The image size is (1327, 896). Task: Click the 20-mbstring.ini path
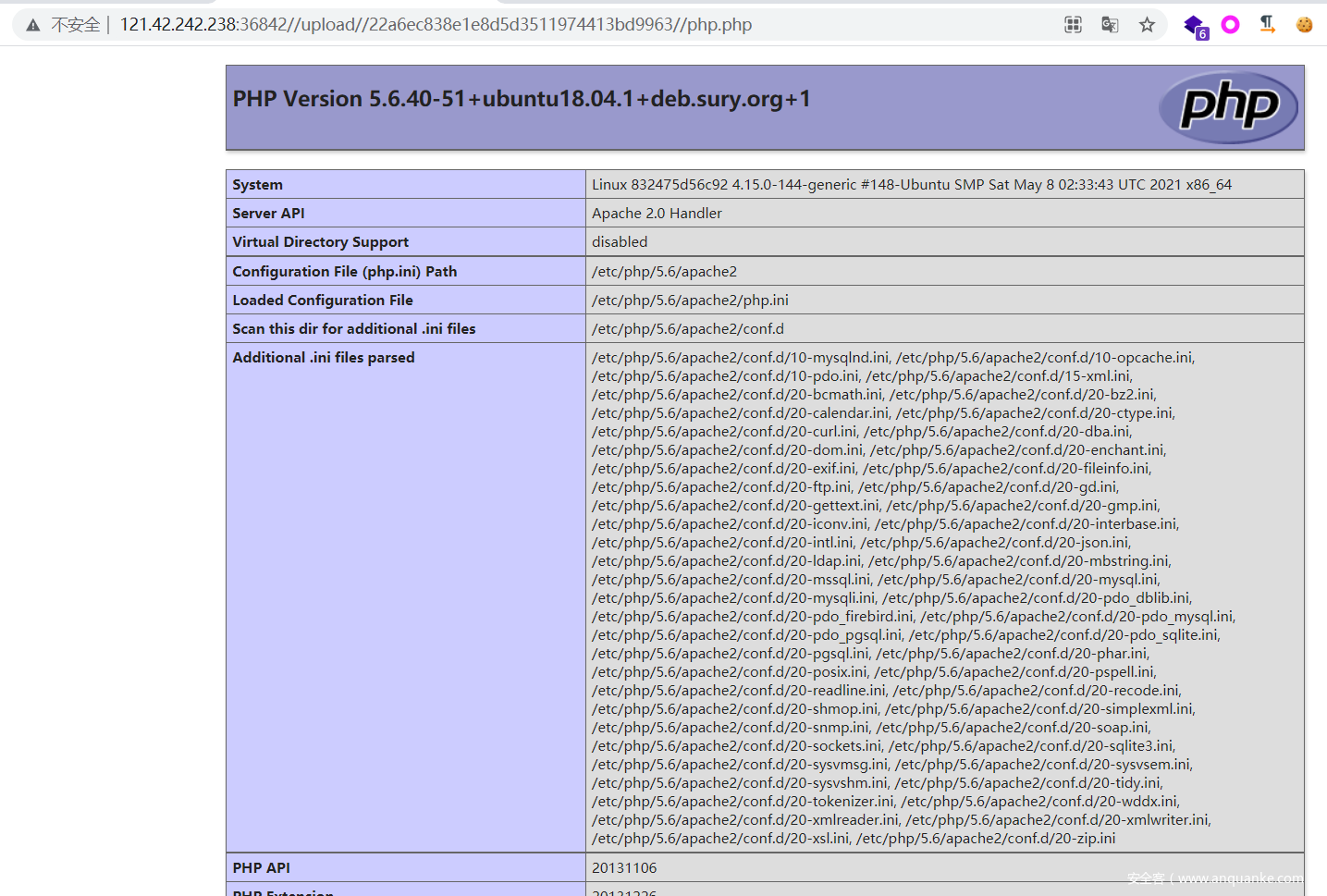pyautogui.click(x=1020, y=561)
